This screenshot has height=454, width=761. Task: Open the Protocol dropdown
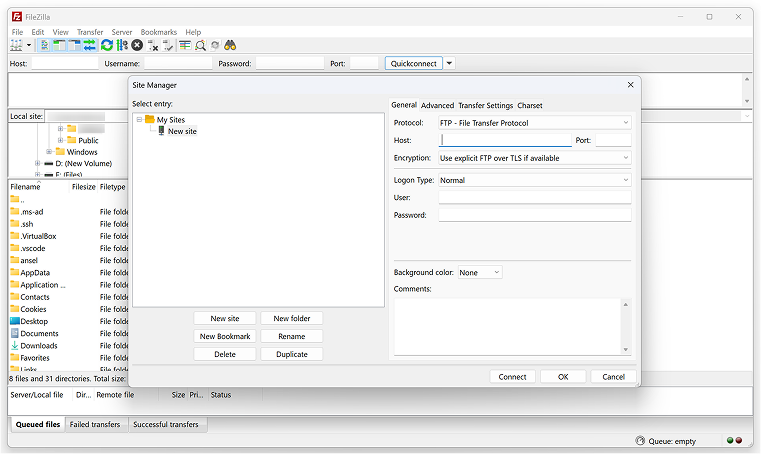[535, 123]
